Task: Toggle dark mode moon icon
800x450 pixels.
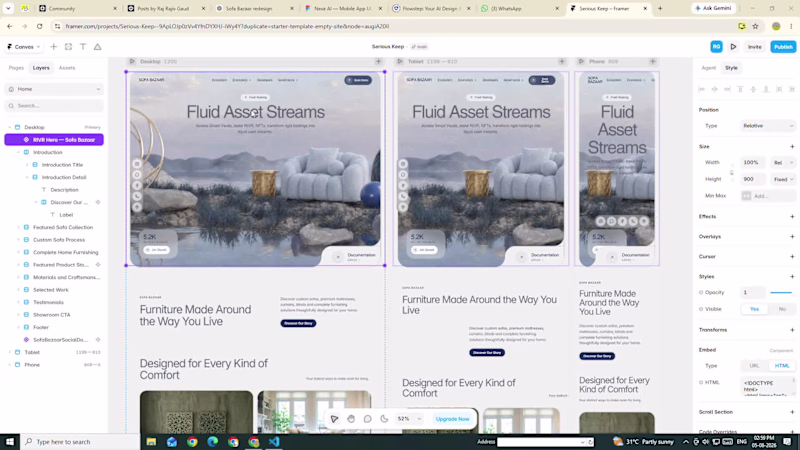Action: (x=384, y=419)
